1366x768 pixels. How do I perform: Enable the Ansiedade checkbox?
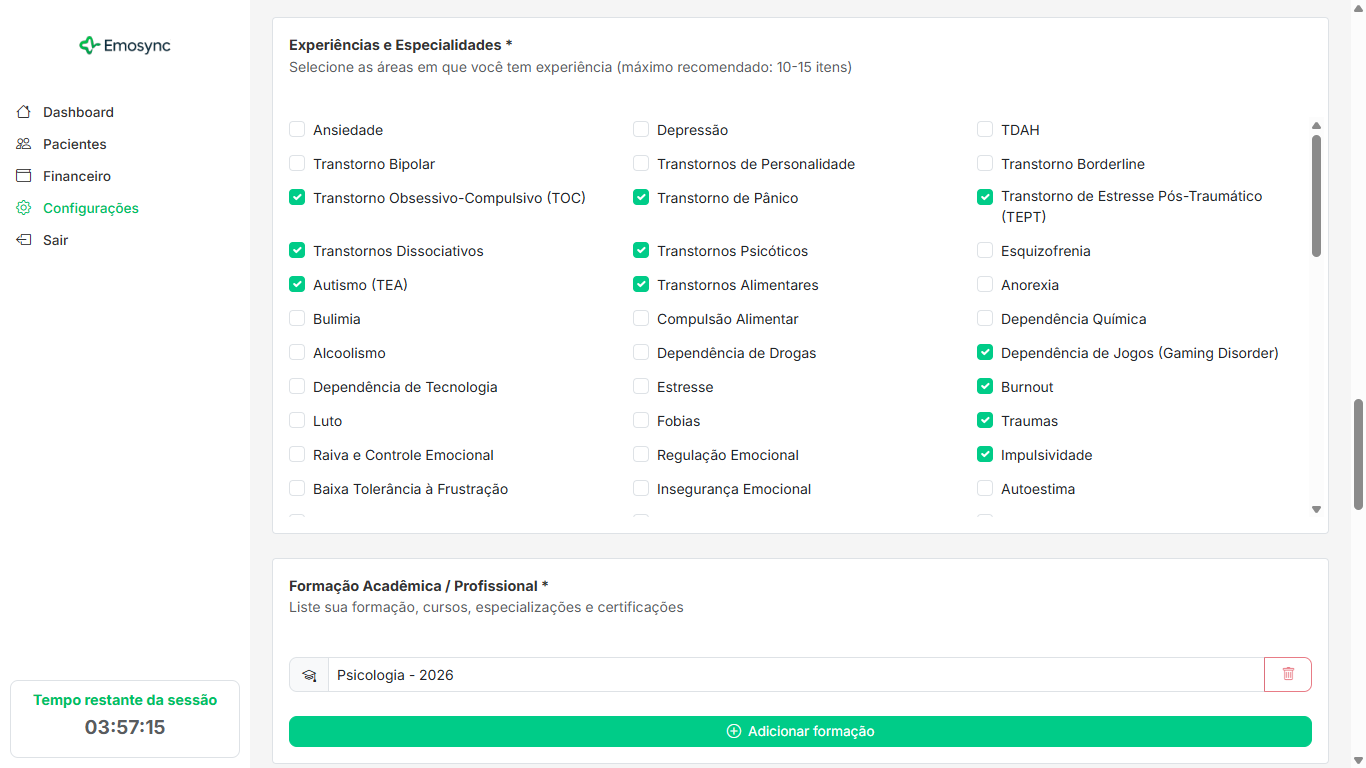point(297,129)
